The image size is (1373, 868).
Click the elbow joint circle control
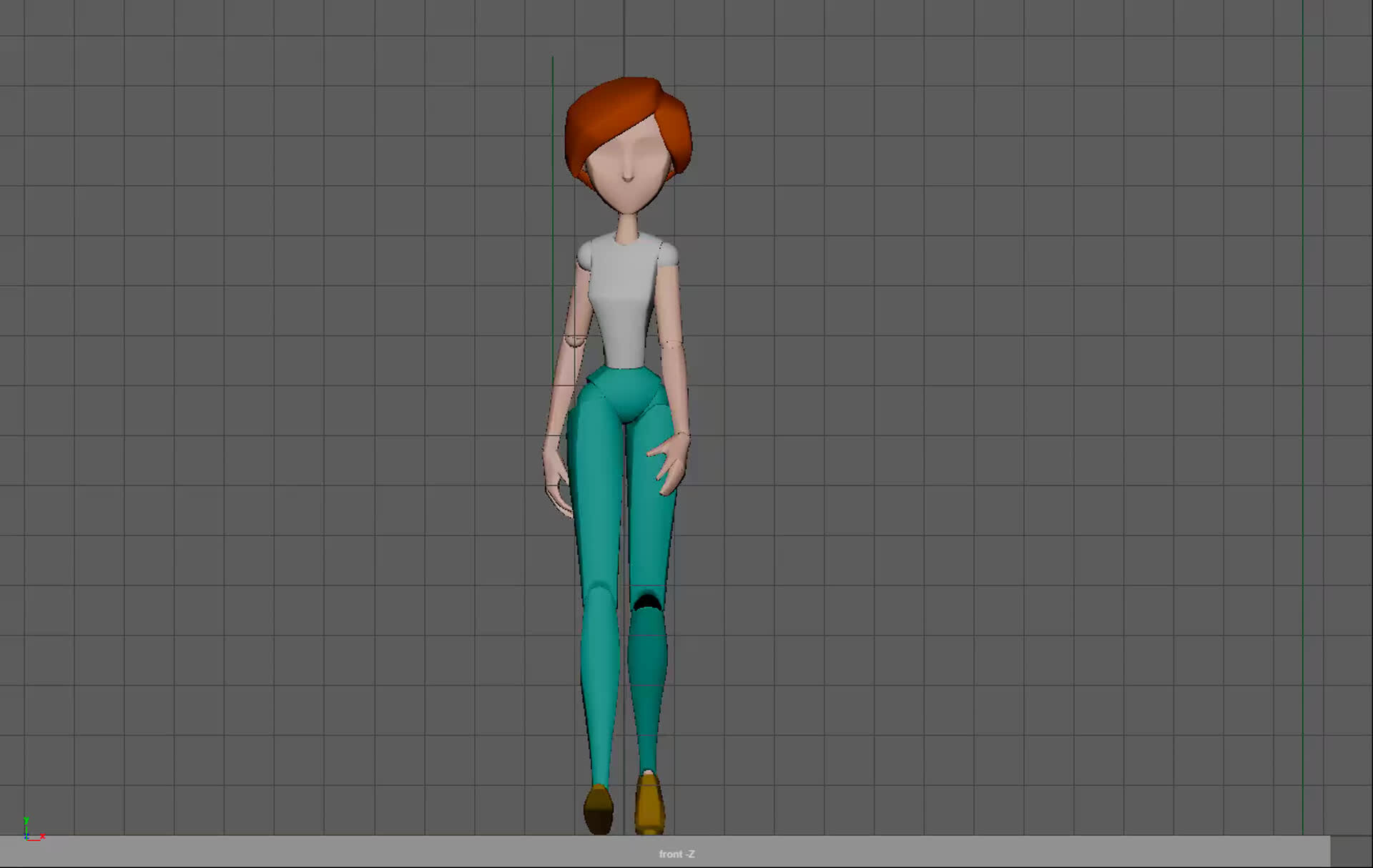click(575, 340)
